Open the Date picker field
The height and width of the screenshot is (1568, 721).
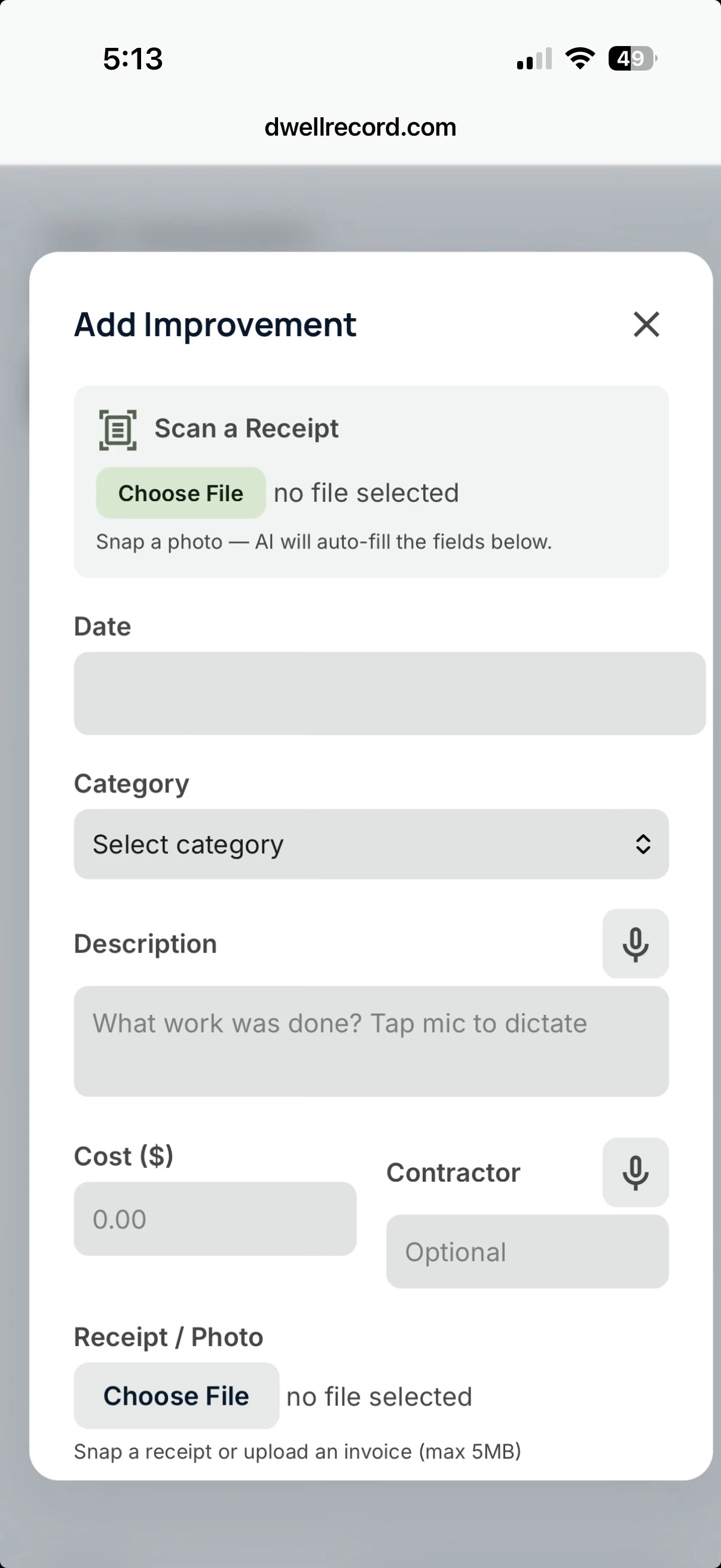[x=389, y=693]
